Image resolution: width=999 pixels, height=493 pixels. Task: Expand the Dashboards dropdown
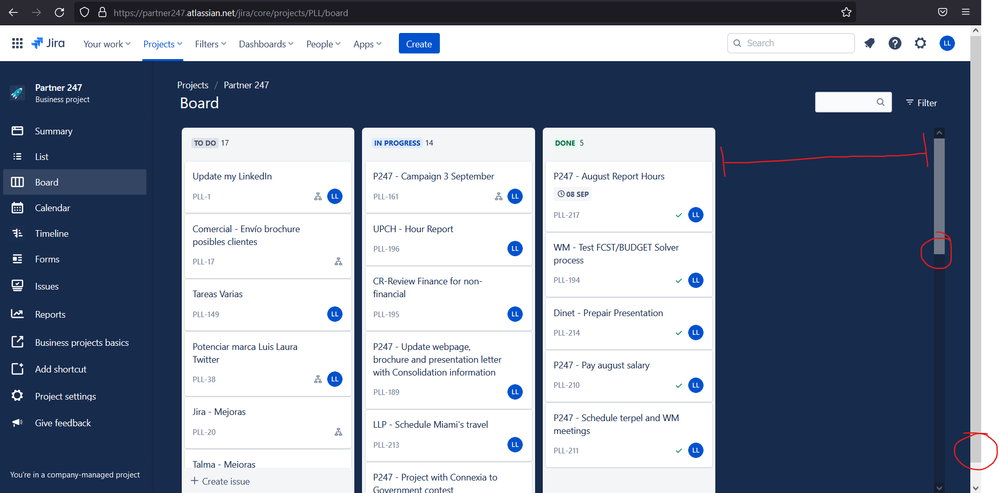266,44
